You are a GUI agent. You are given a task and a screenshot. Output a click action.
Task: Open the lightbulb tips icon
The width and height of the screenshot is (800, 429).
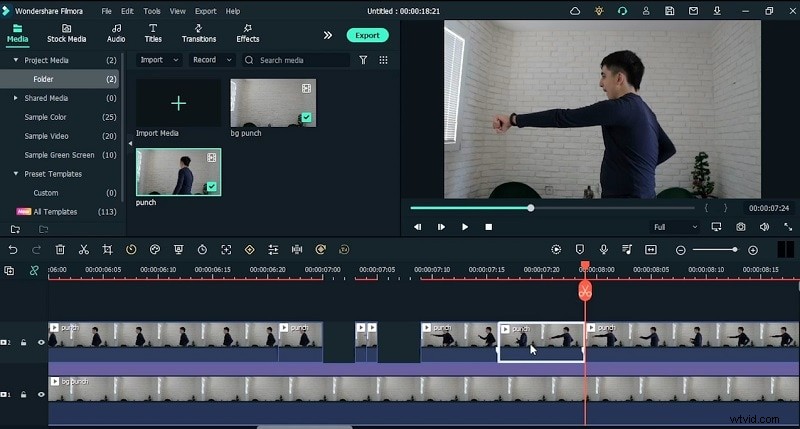(x=599, y=11)
